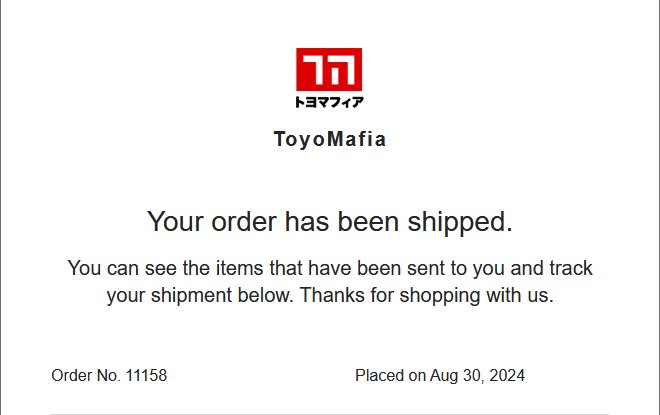The height and width of the screenshot is (415, 660).
Task: Click the word "been" in the heading
Action: (x=368, y=222)
